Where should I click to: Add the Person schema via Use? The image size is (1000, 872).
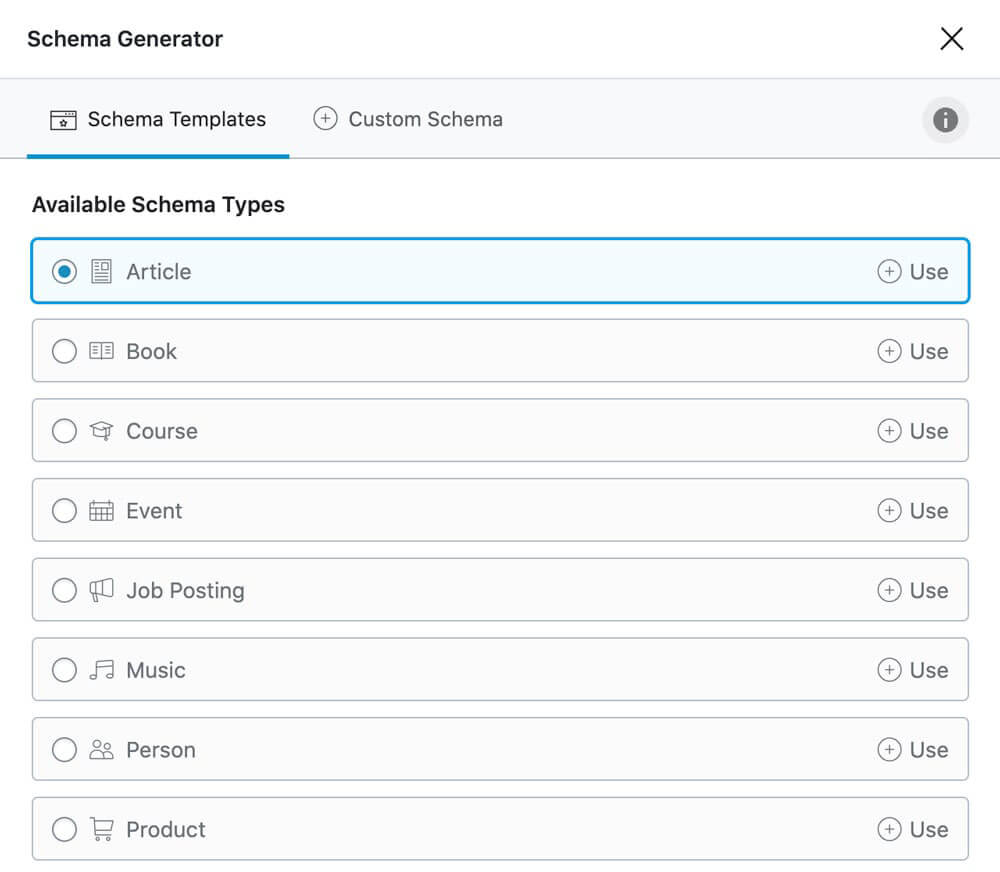pyautogui.click(x=913, y=750)
